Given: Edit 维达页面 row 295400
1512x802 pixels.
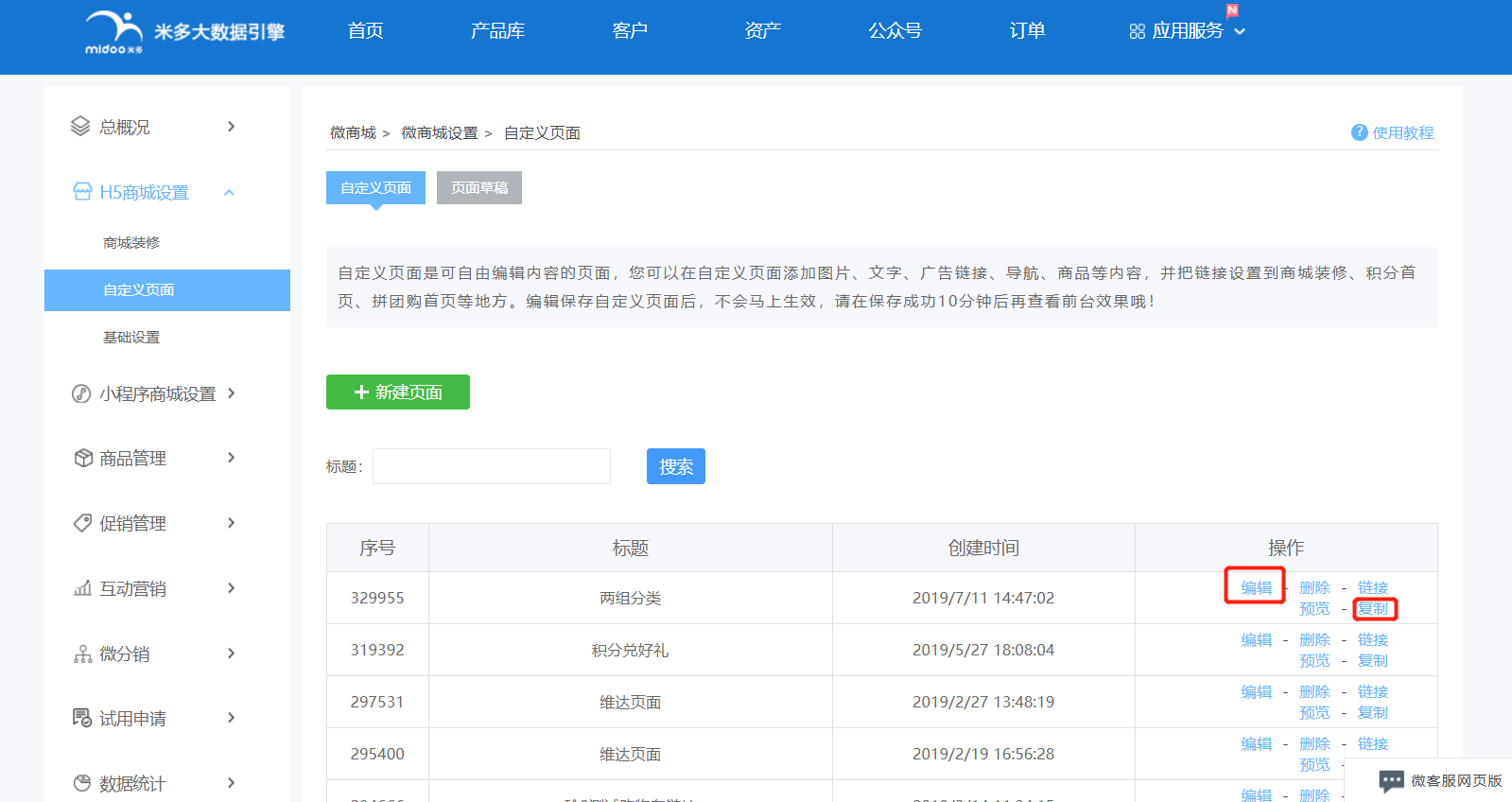Looking at the screenshot, I should [x=1257, y=744].
